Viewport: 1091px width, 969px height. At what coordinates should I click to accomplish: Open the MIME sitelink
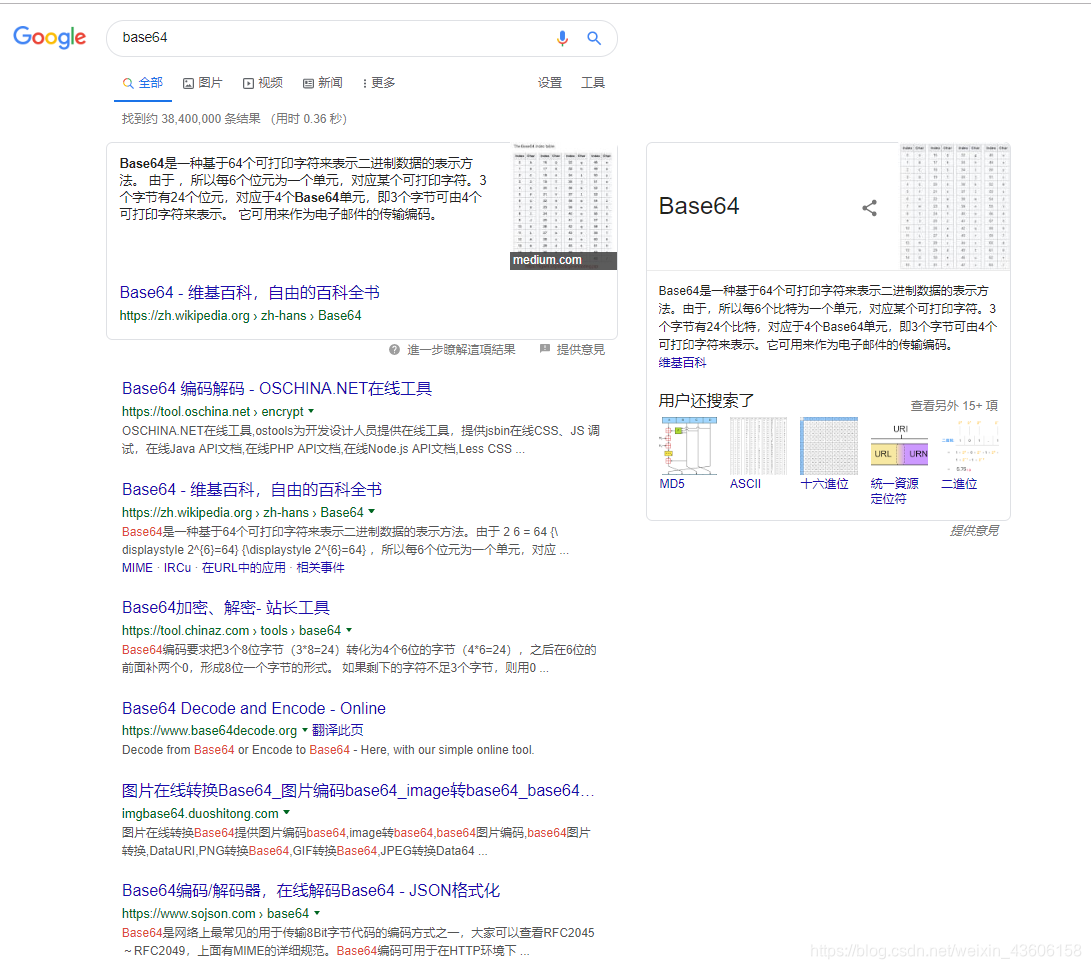click(x=137, y=568)
